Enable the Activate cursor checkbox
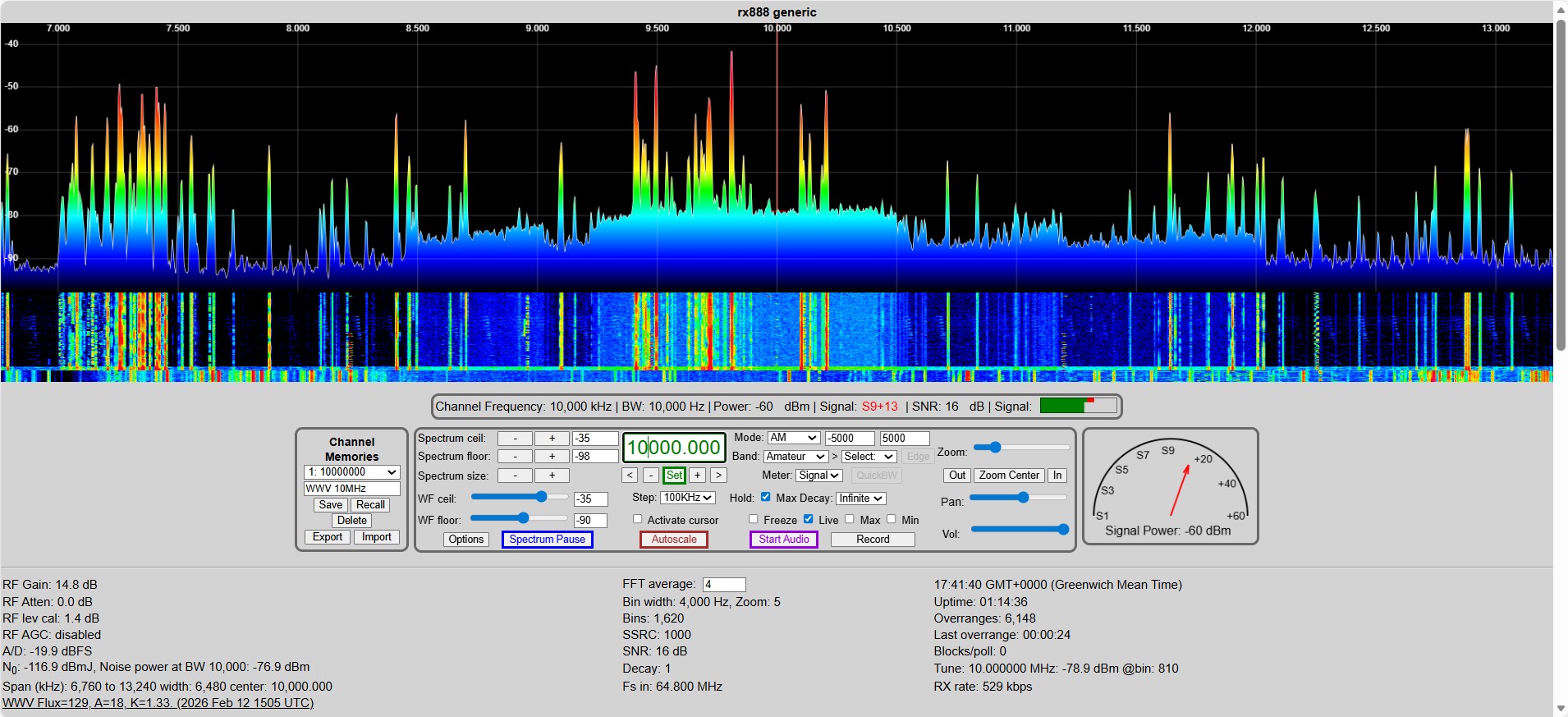This screenshot has width=1568, height=717. click(x=637, y=519)
